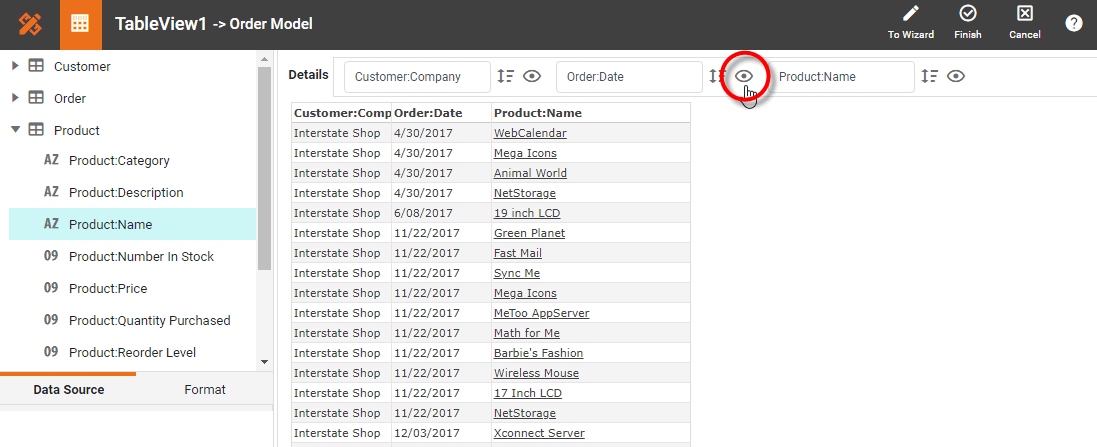Toggle visibility of Product:Name column
This screenshot has height=447, width=1097.
point(956,76)
